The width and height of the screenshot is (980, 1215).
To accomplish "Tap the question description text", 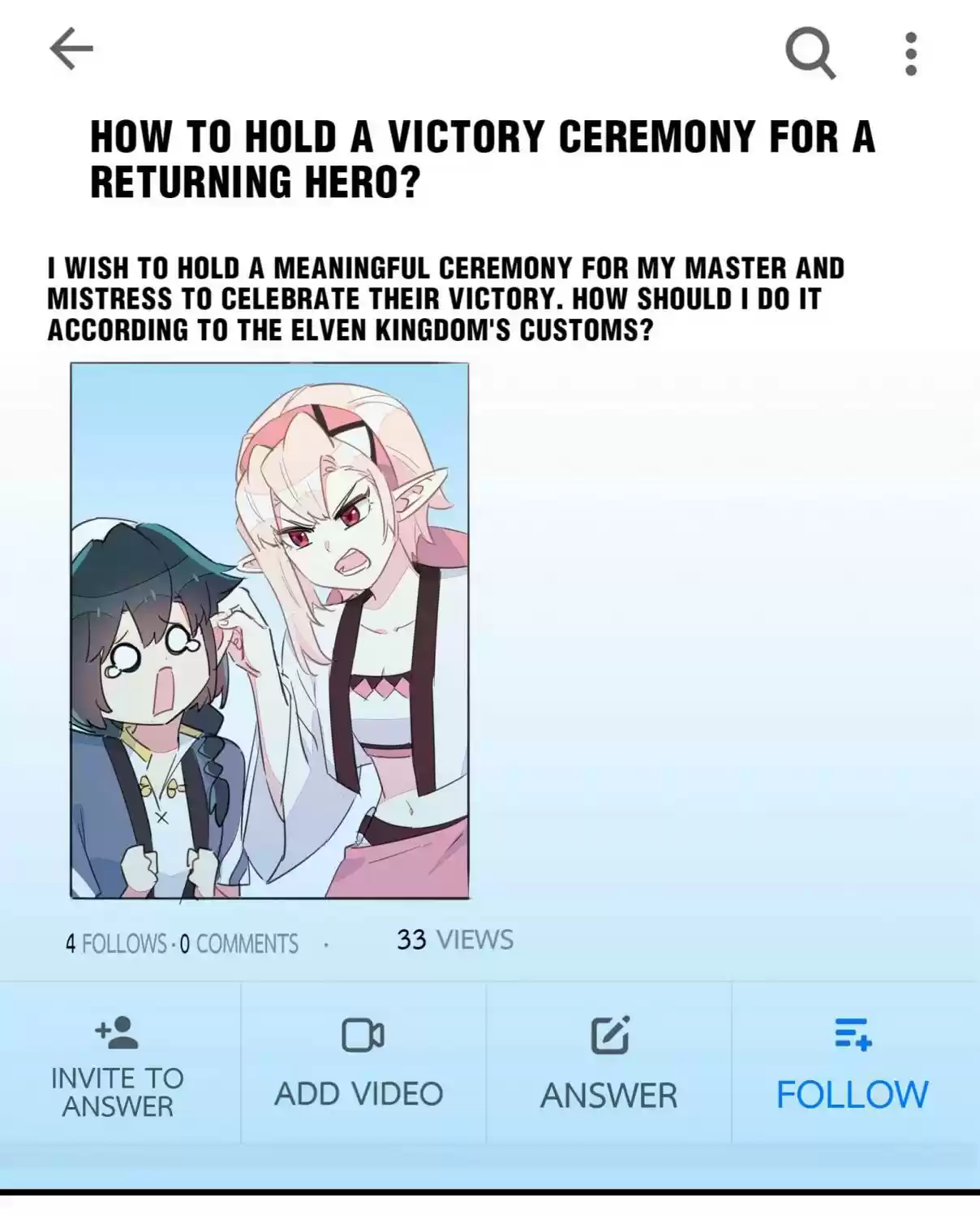I will point(446,299).
